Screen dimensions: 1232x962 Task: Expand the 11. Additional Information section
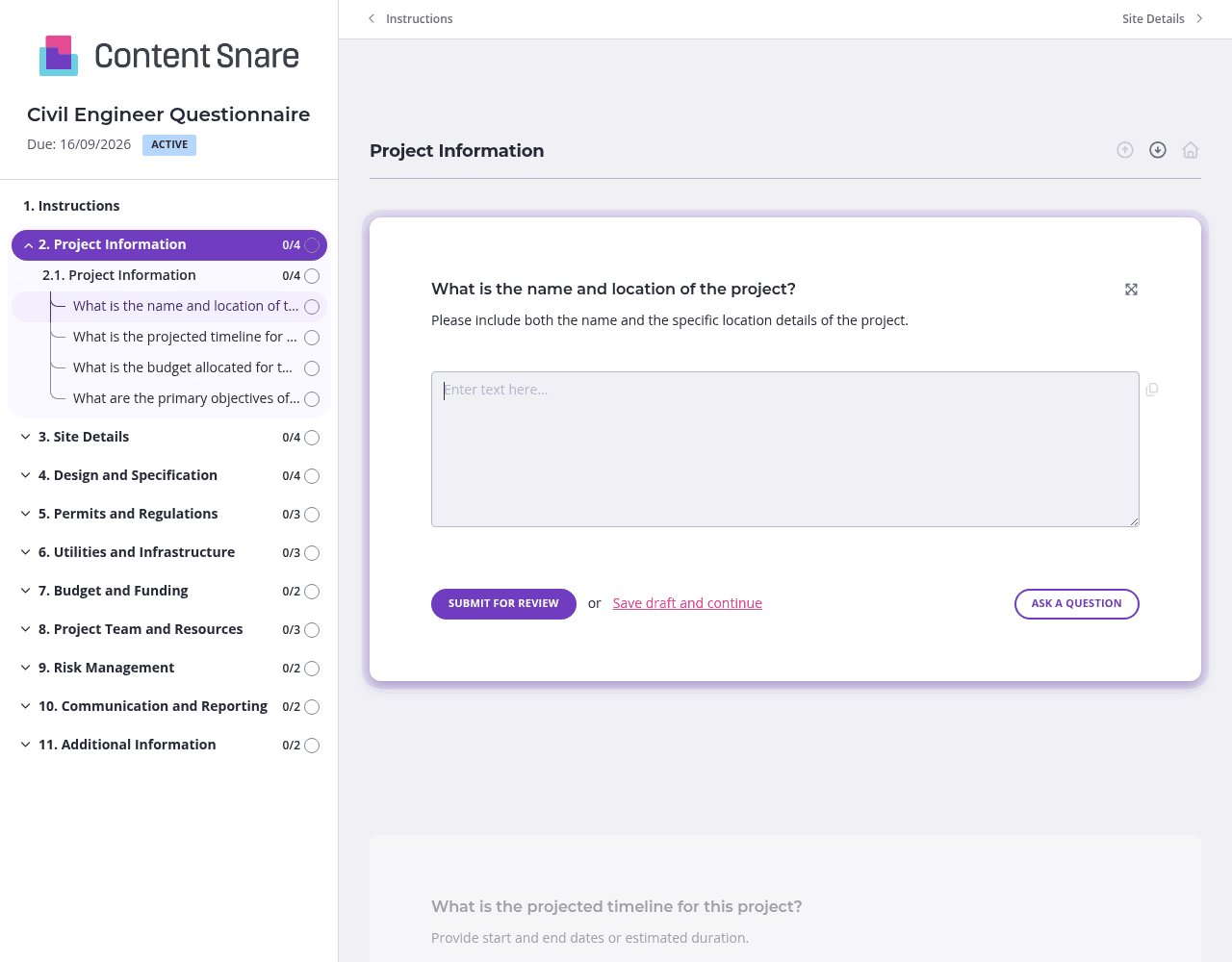[x=26, y=745]
